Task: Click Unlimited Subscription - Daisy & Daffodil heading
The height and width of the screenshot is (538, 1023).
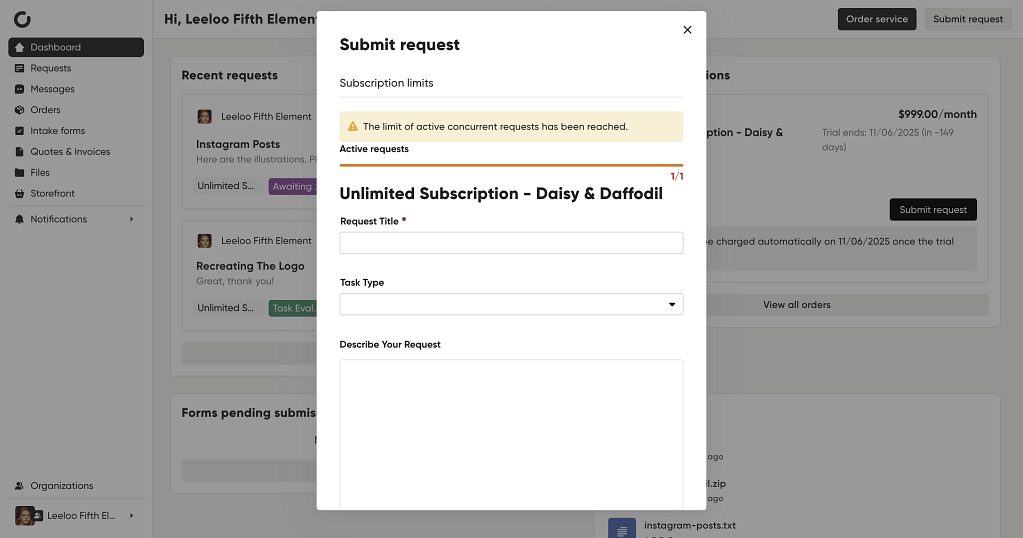Action: click(501, 194)
